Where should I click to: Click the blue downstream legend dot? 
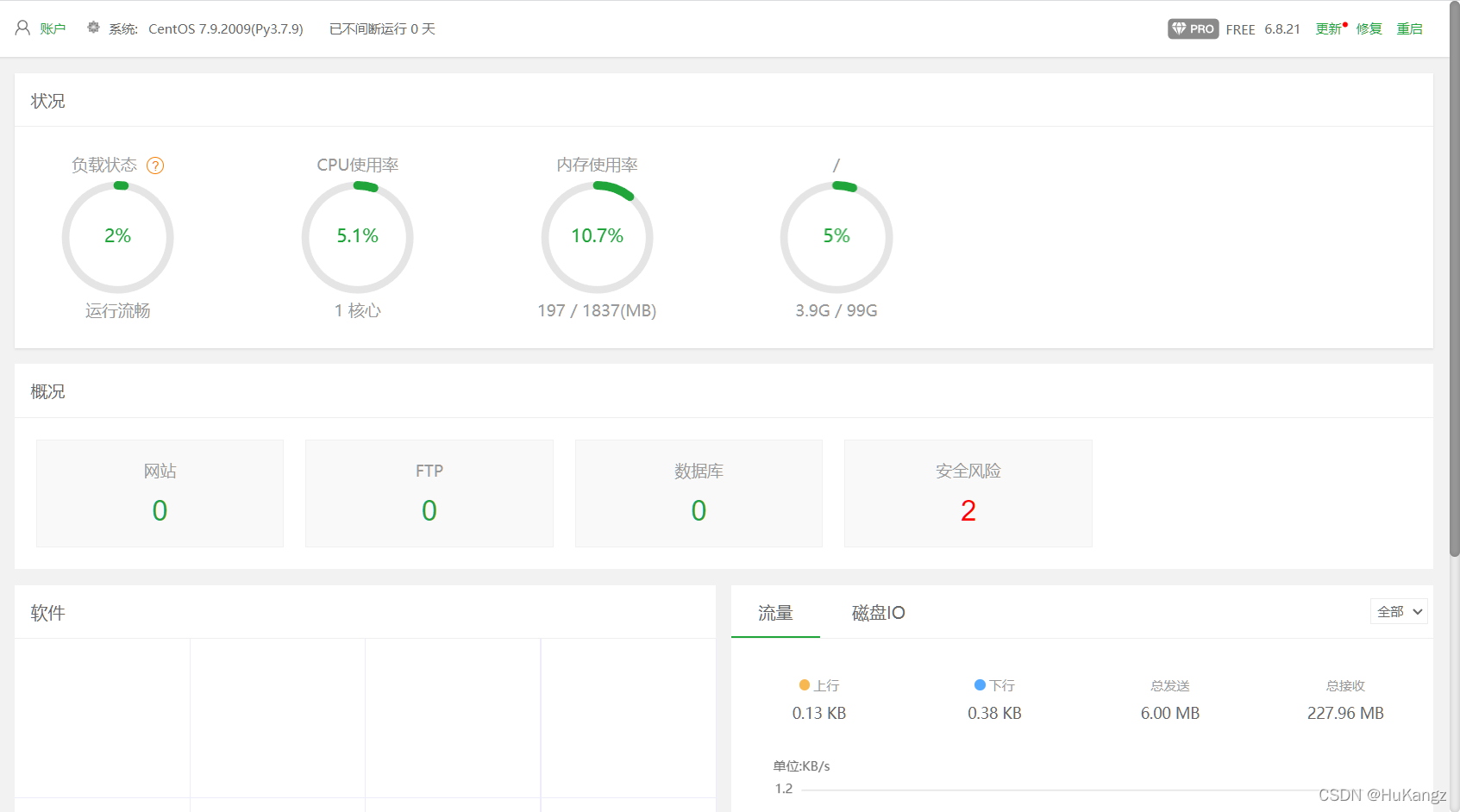coord(980,685)
